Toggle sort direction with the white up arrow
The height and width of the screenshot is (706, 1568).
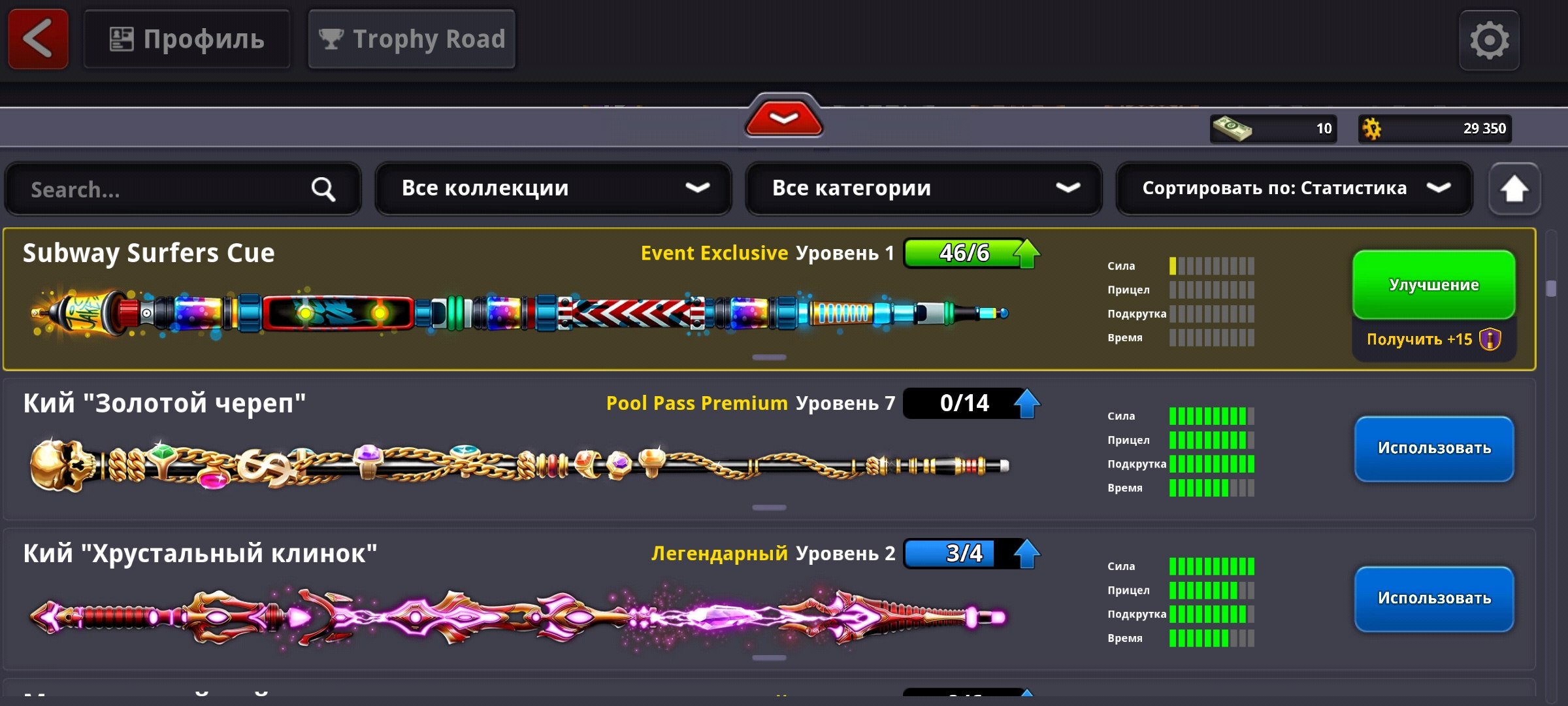[x=1514, y=189]
